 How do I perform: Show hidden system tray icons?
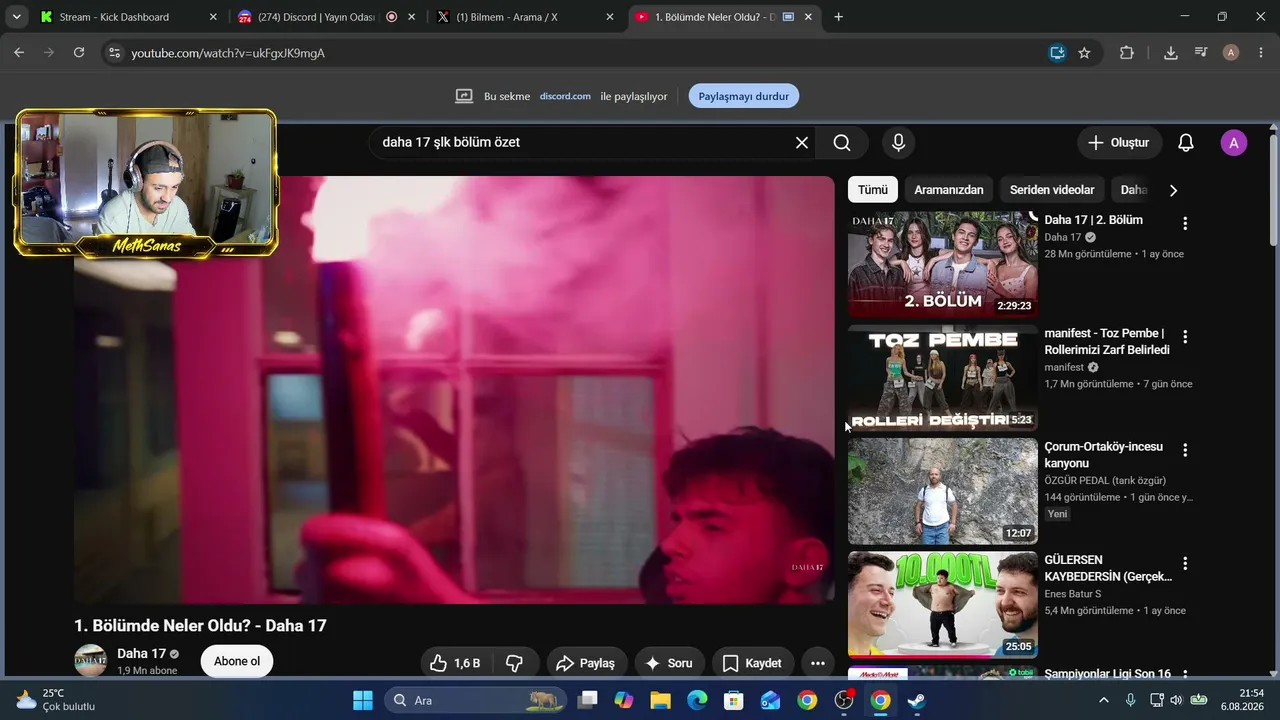(1104, 700)
